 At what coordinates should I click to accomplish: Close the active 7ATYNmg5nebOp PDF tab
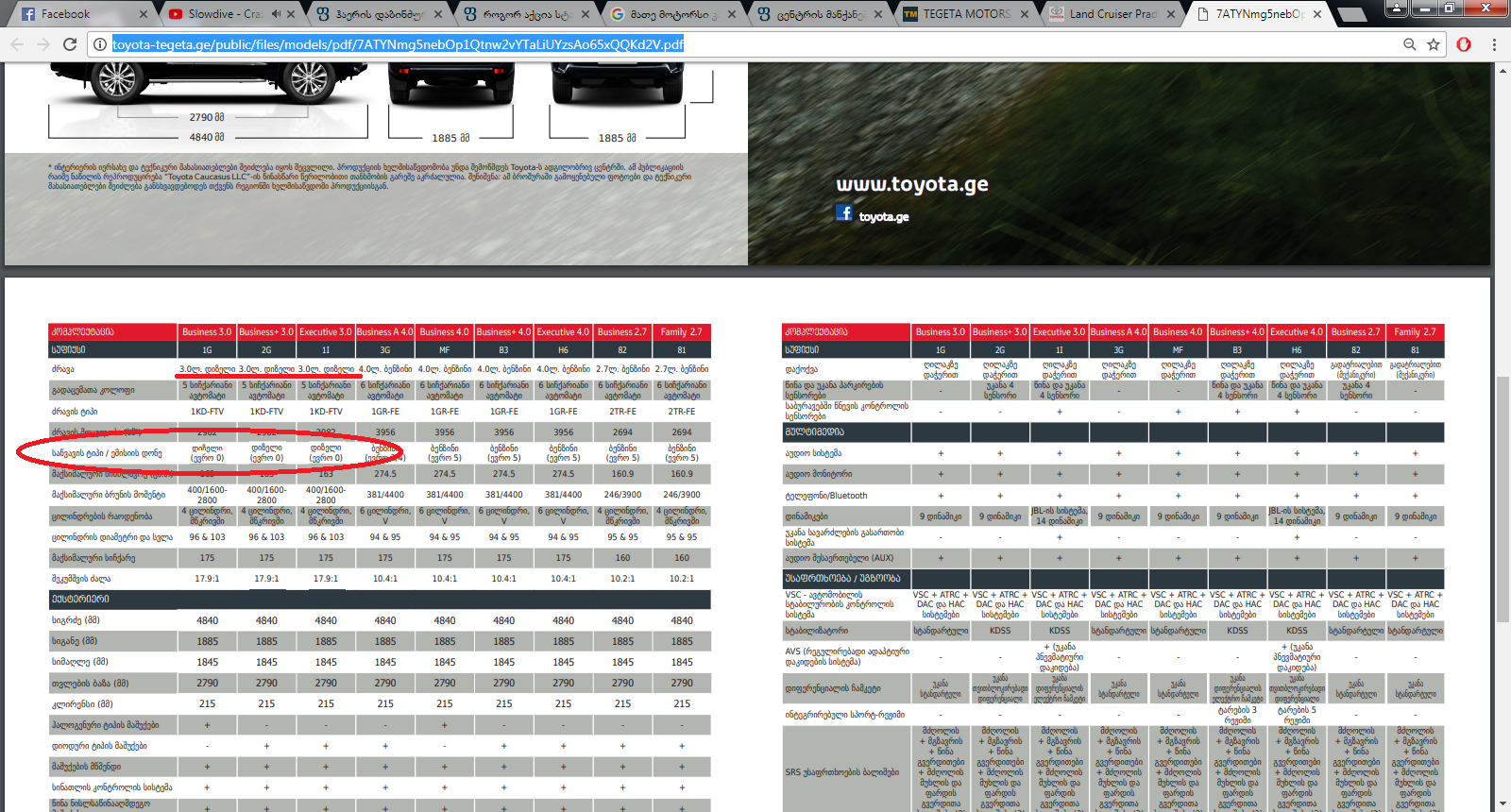point(1317,14)
